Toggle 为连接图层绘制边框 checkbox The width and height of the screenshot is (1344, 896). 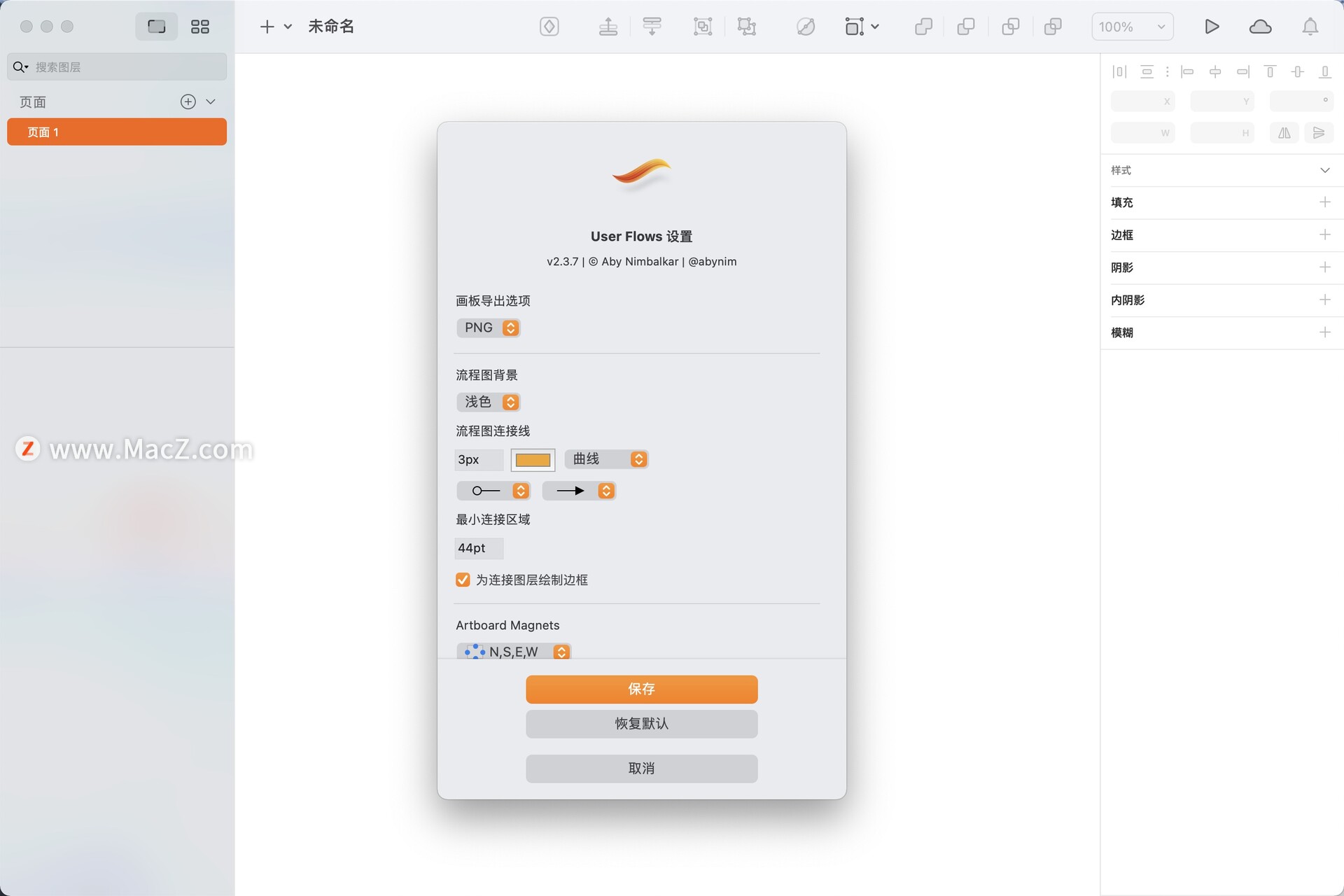(463, 580)
